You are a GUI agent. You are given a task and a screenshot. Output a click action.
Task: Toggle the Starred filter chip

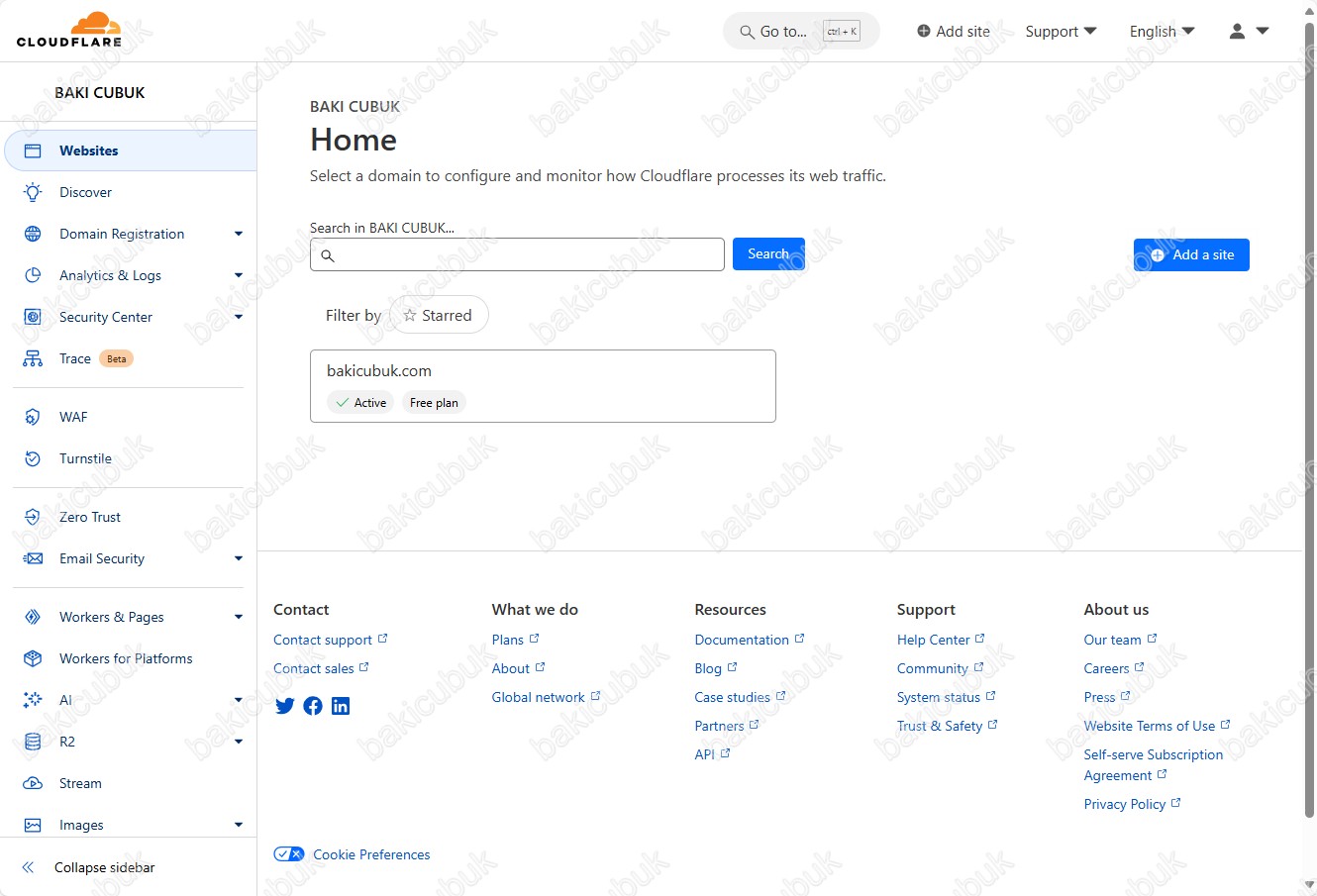439,315
